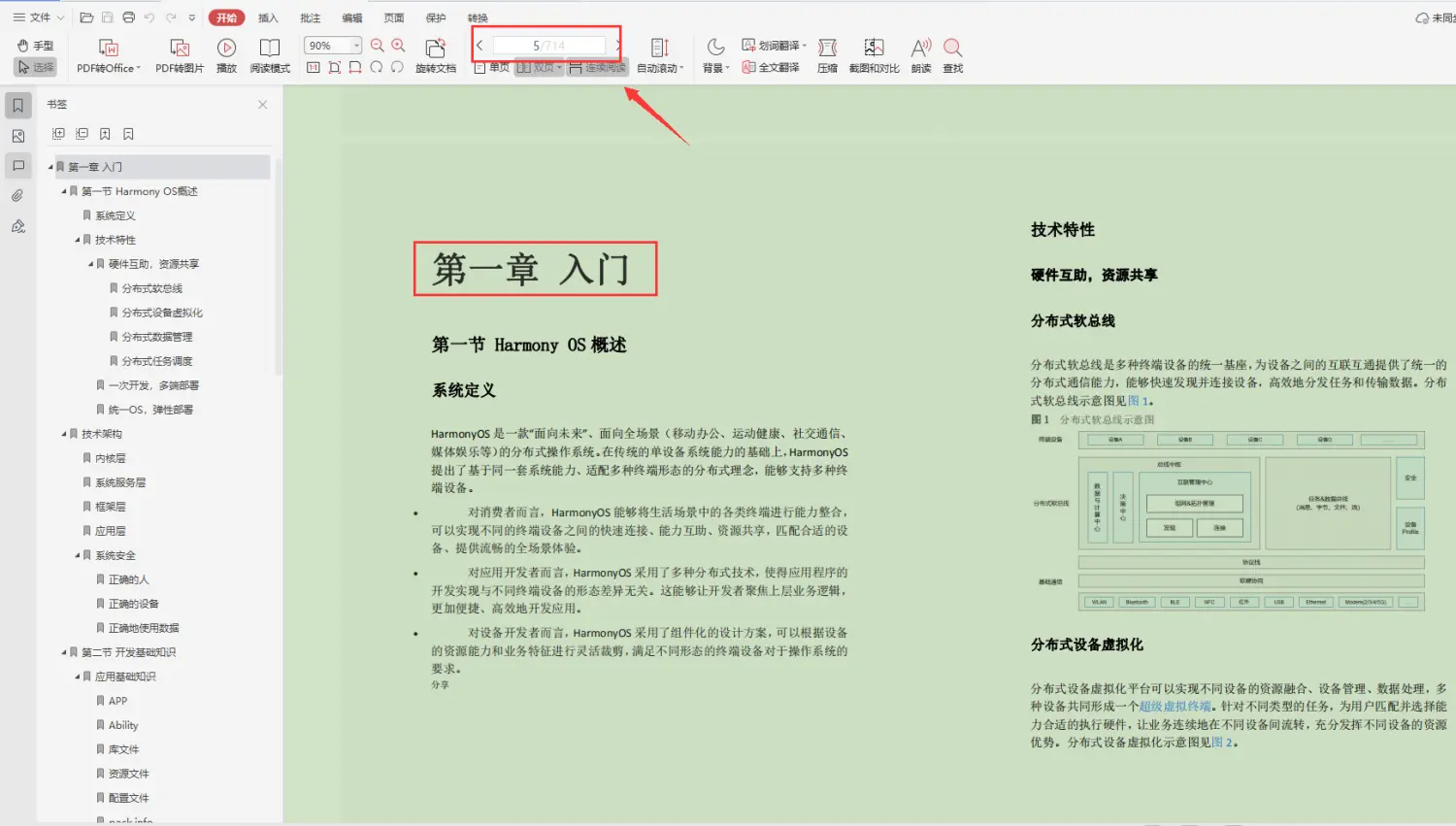Activate the 选择 selection tool
The image size is (1456, 826).
coord(35,67)
